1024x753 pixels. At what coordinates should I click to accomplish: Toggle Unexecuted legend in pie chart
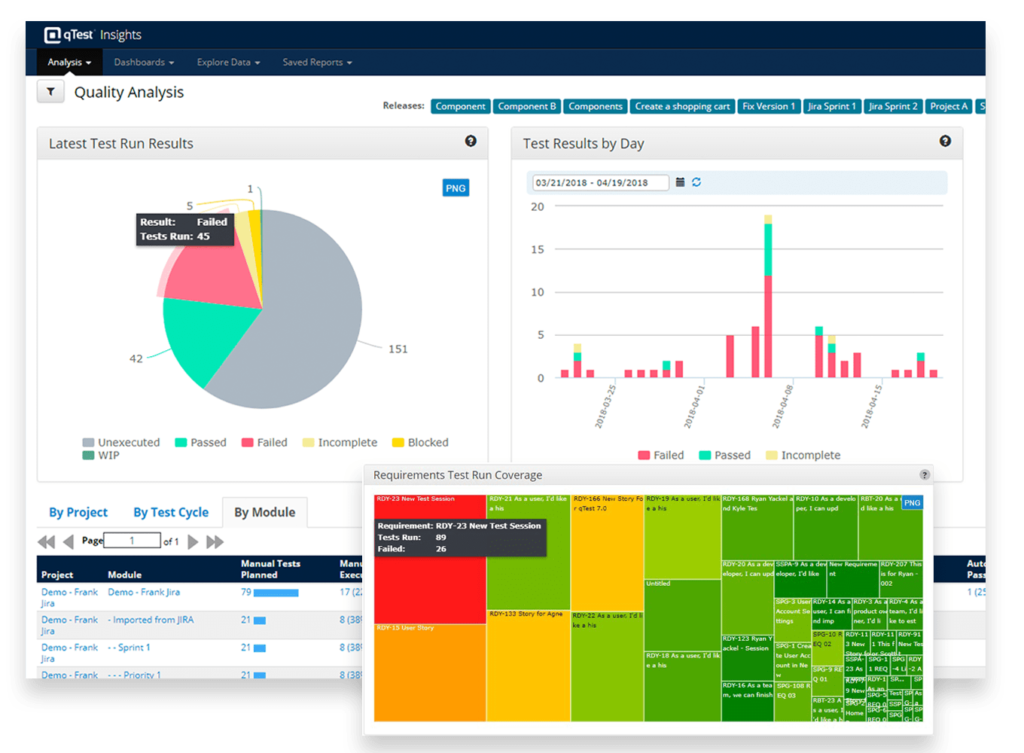(121, 442)
